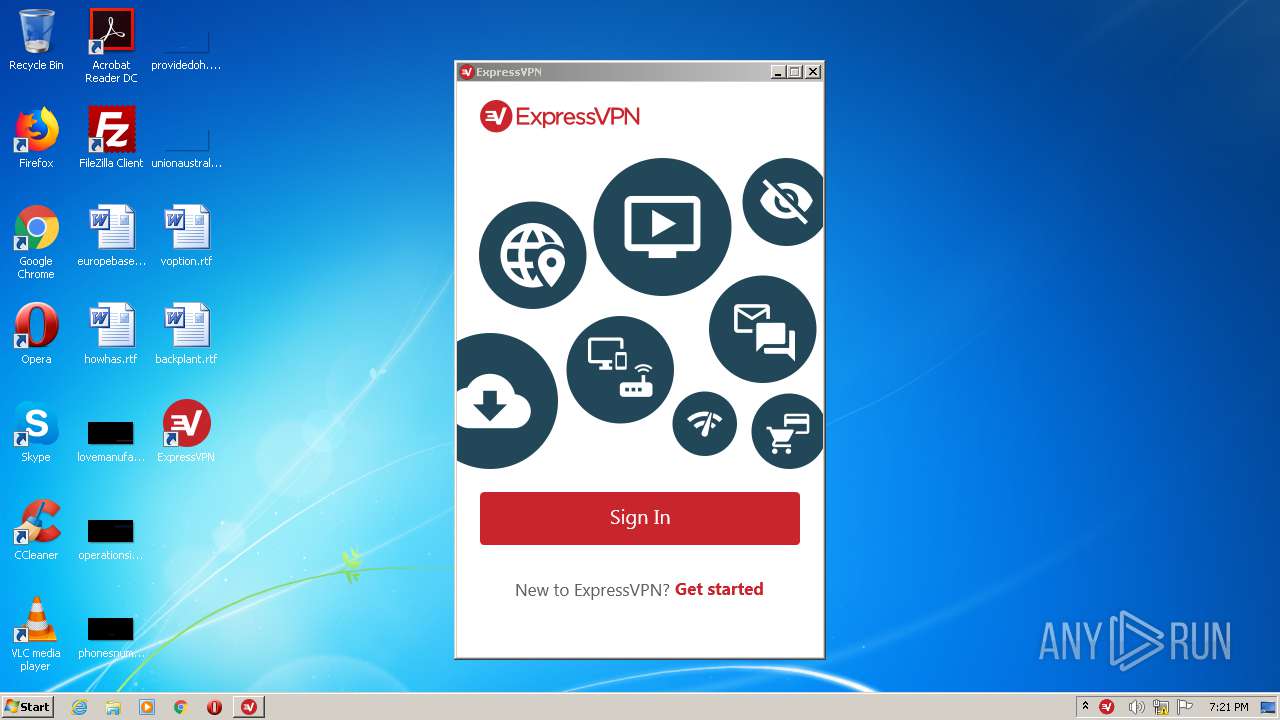Open the Recycle Bin desktop icon
Viewport: 1280px width, 720px height.
[x=36, y=41]
